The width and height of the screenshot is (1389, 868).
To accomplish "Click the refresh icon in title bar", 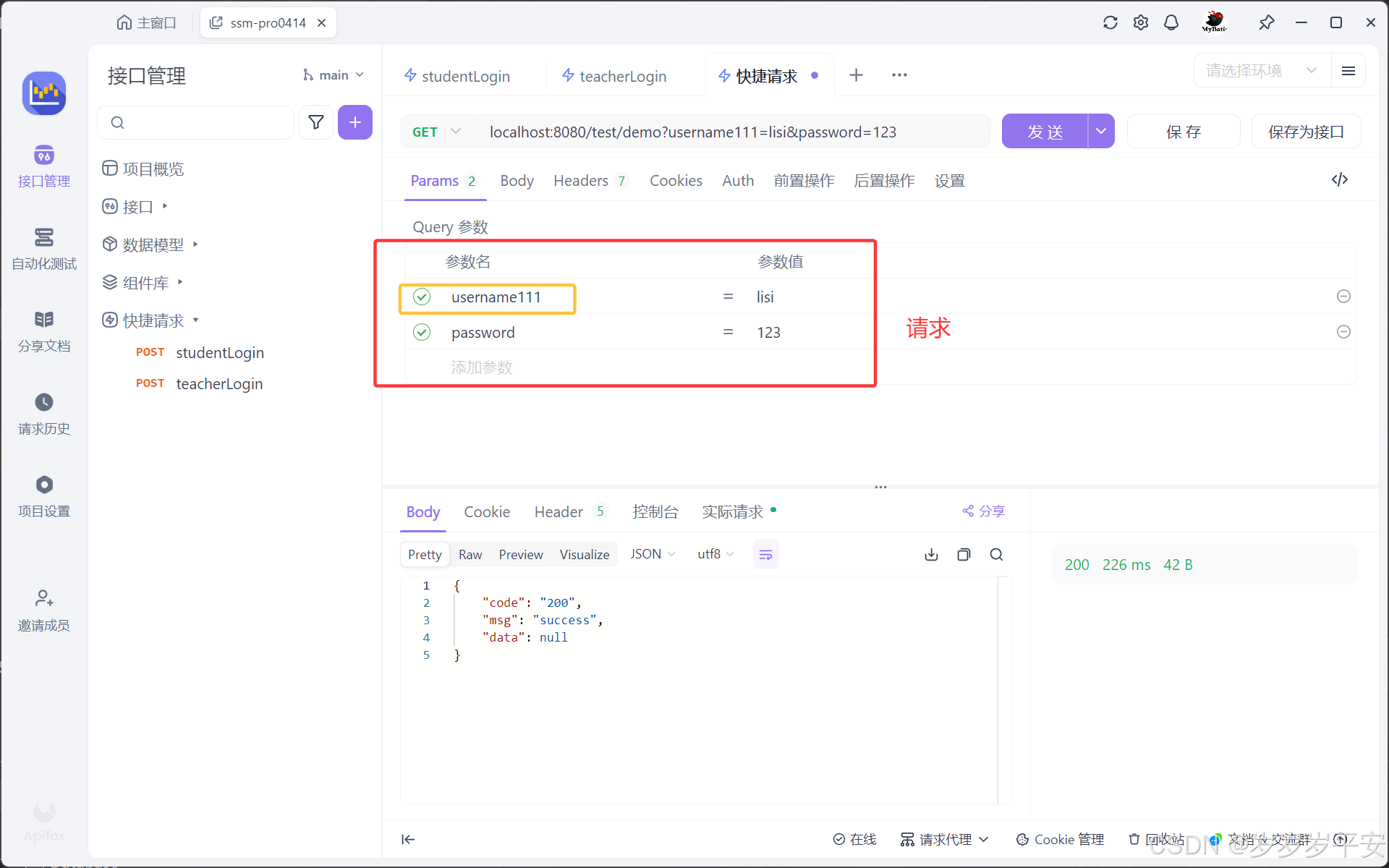I will [1110, 22].
